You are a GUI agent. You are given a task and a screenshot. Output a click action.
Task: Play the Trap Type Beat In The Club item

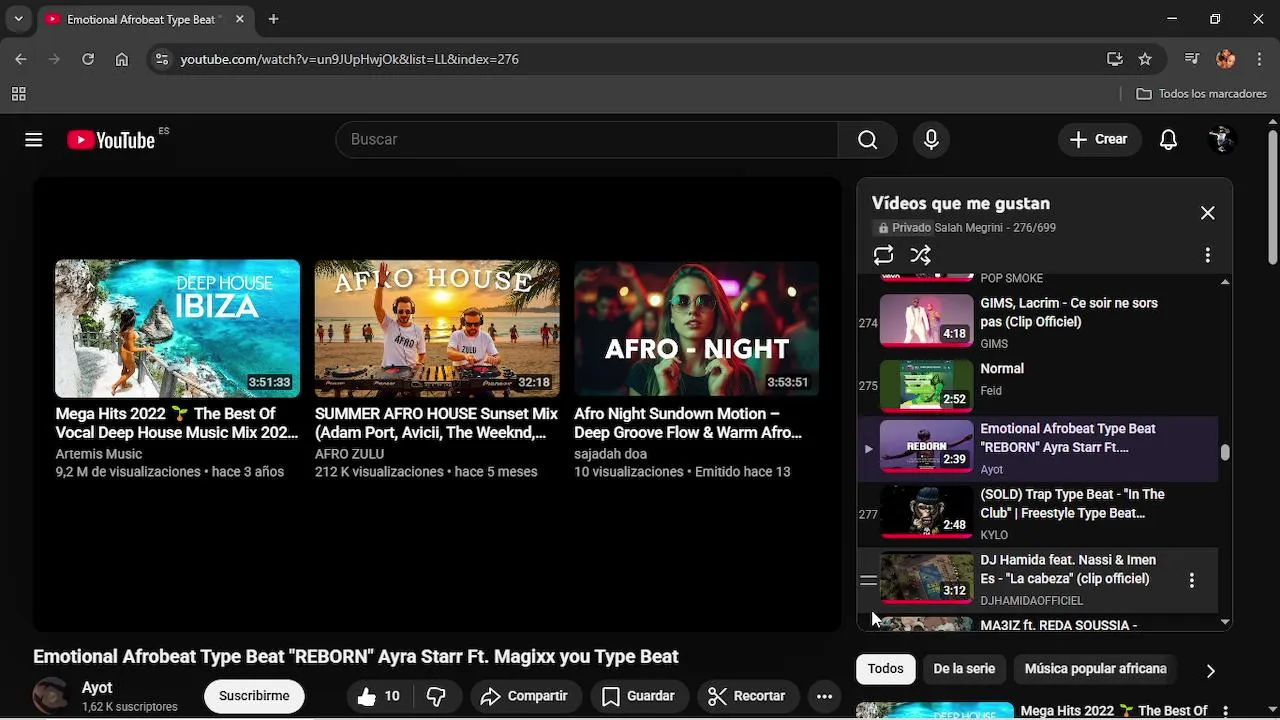[x=1038, y=514]
